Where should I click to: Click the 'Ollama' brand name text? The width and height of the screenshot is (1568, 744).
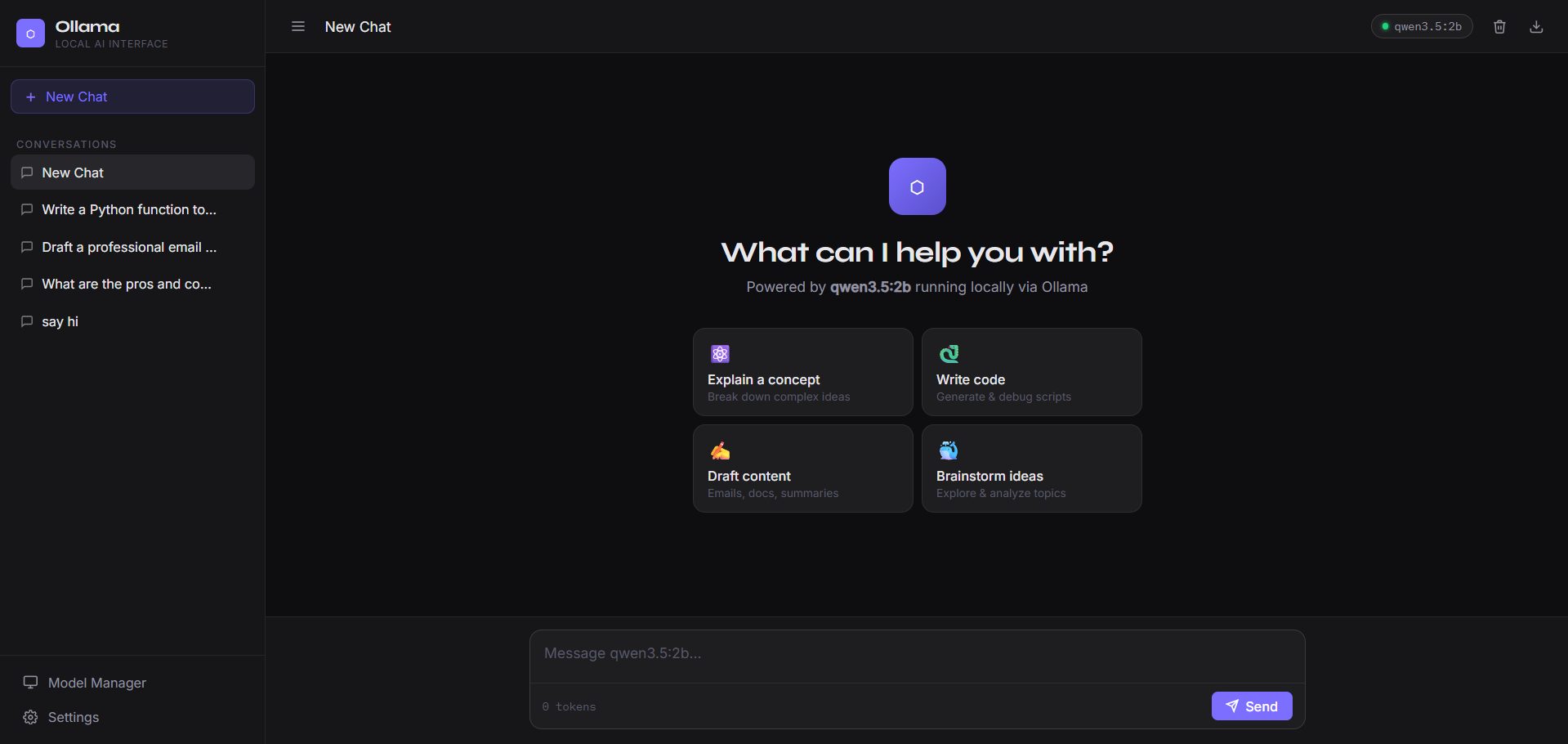click(x=87, y=27)
